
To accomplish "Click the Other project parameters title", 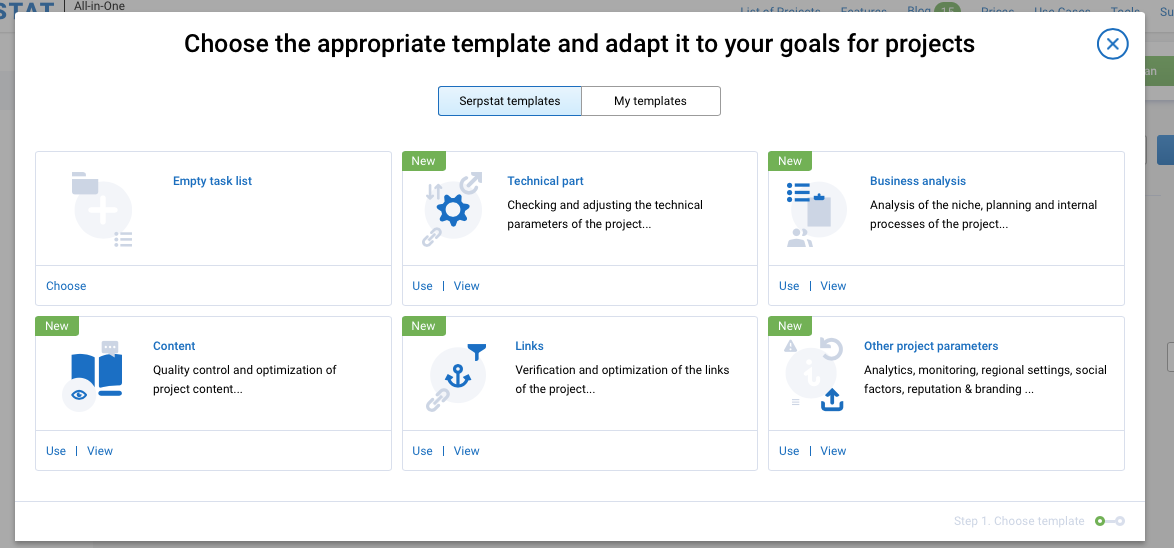I will tap(930, 346).
